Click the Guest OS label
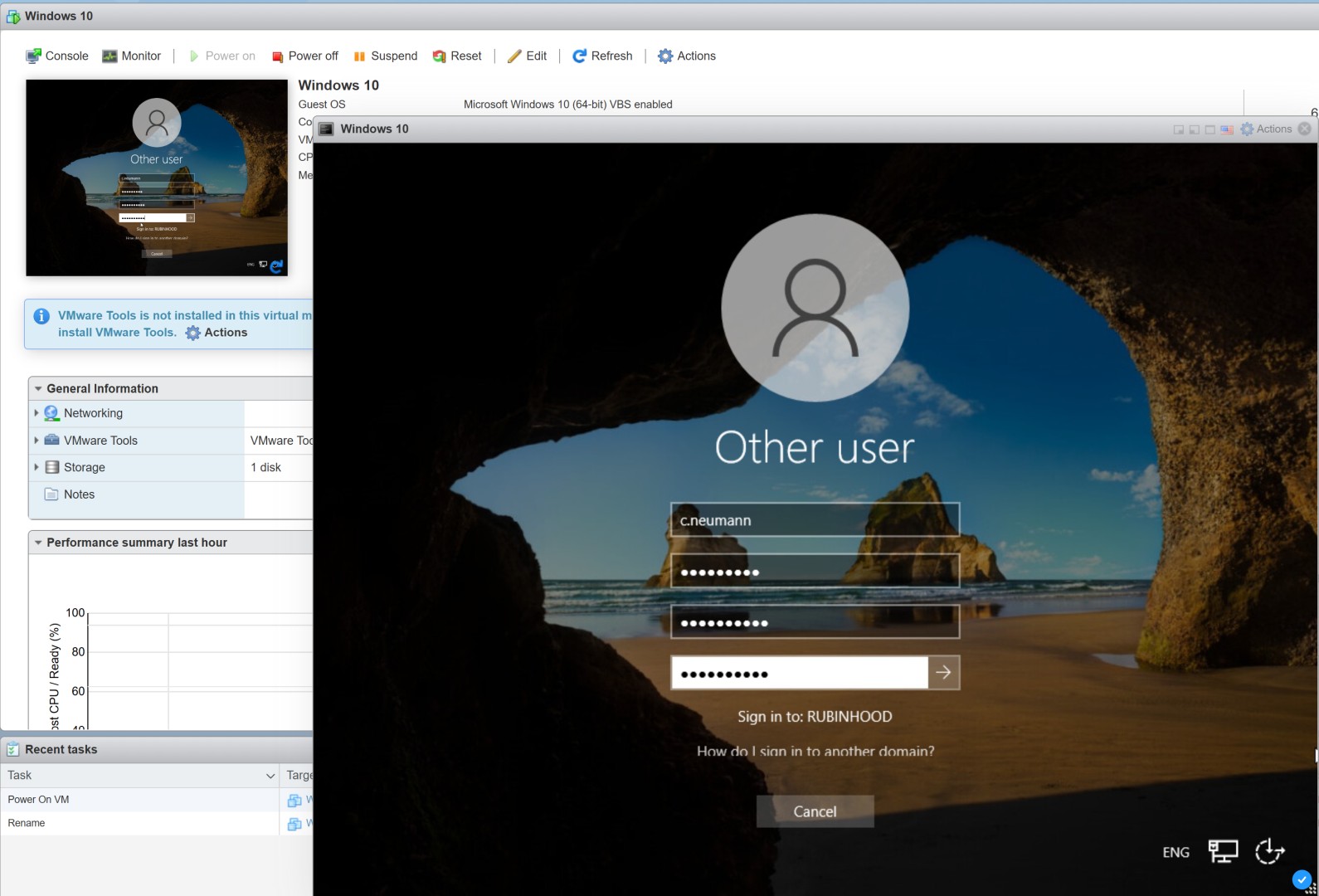 tap(322, 105)
